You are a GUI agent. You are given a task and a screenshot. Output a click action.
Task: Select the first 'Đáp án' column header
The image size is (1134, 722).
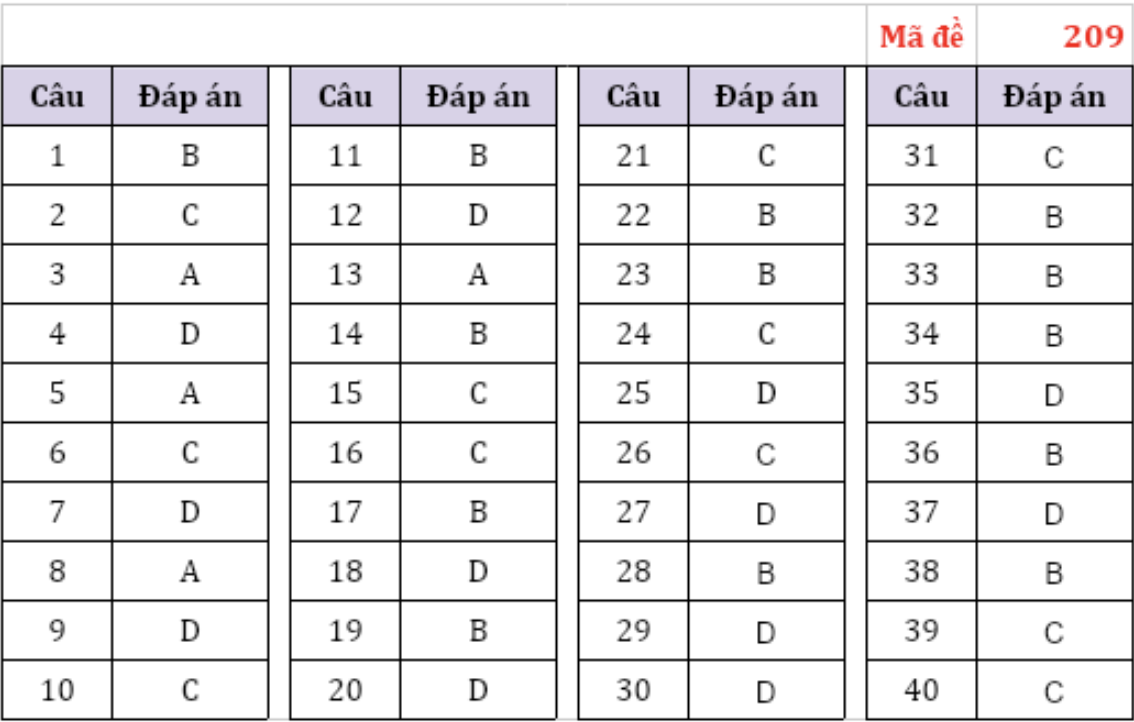tap(190, 97)
